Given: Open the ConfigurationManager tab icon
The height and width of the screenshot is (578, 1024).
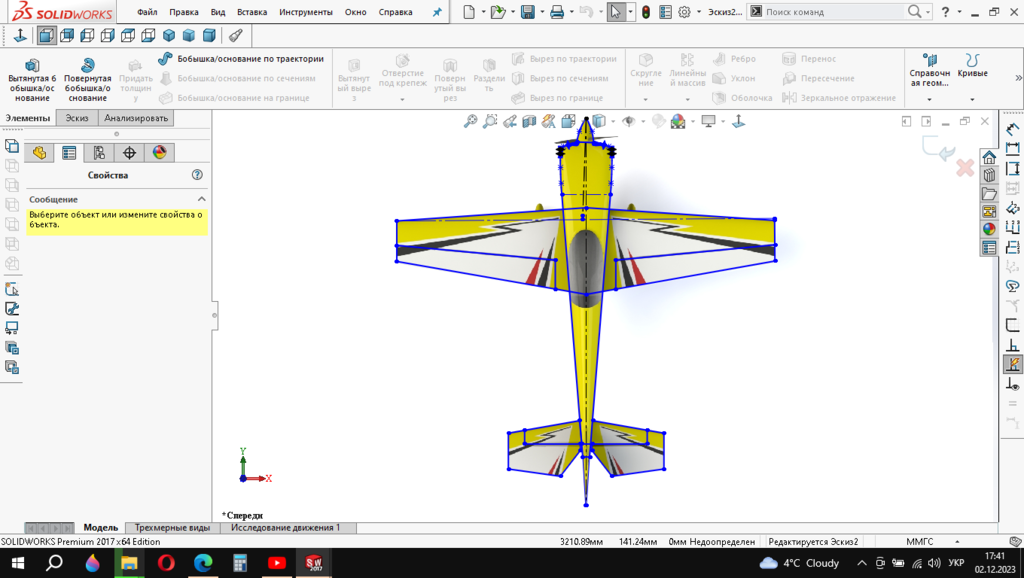Looking at the screenshot, I should [x=99, y=153].
